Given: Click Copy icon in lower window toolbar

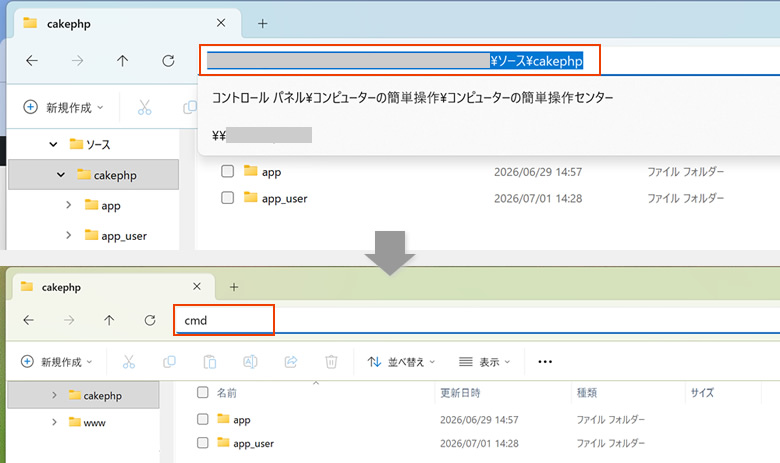Looking at the screenshot, I should 169,362.
